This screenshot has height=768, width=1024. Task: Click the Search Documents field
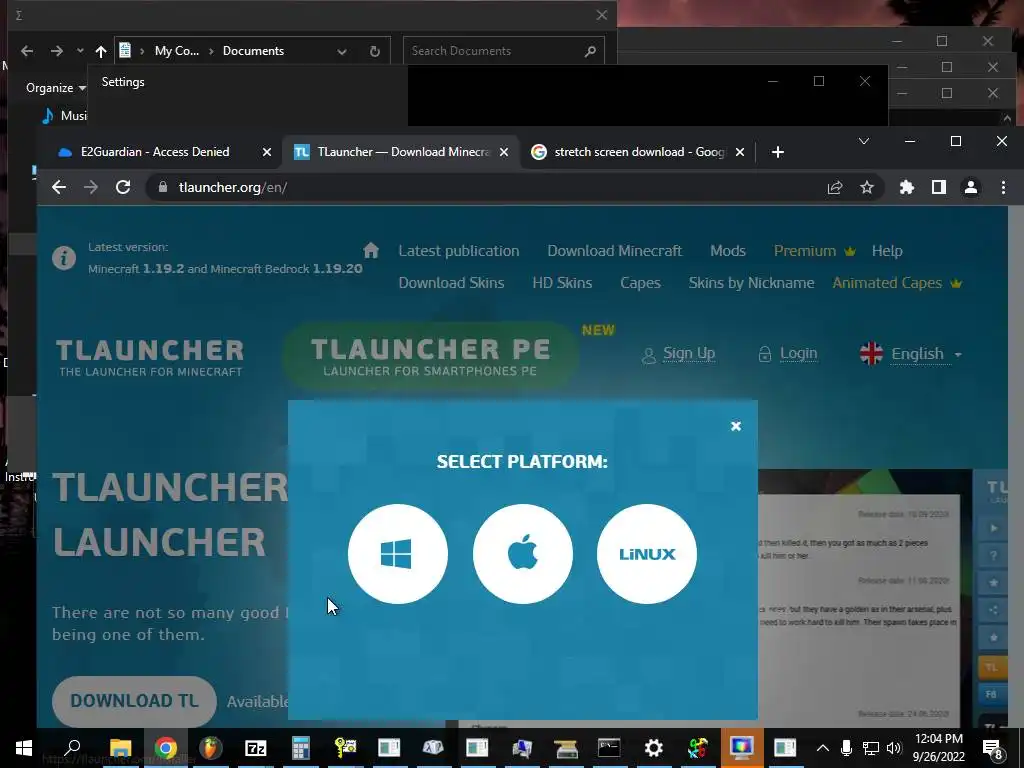(504, 51)
